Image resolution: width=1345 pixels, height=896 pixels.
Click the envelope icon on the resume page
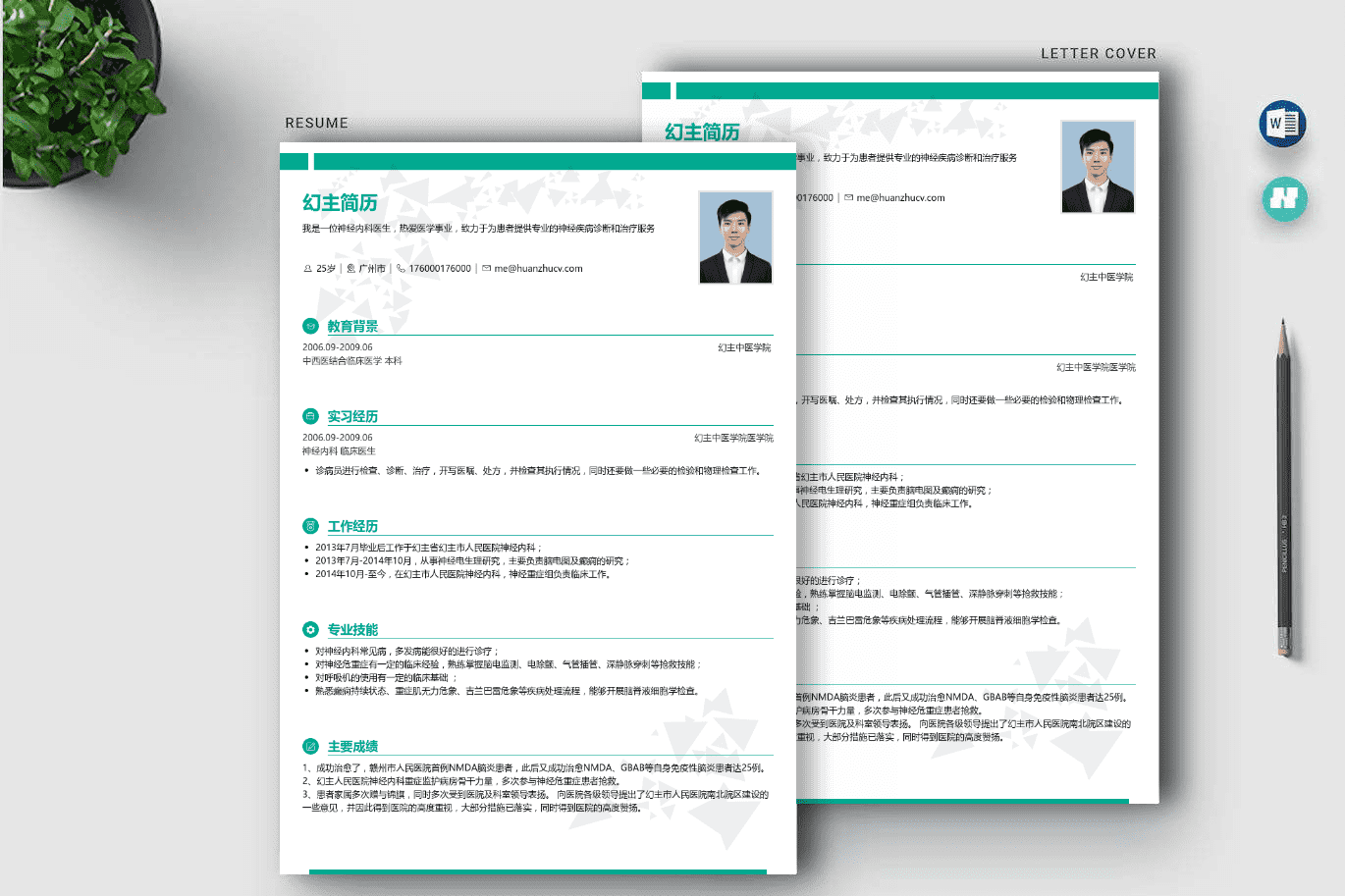[x=486, y=268]
